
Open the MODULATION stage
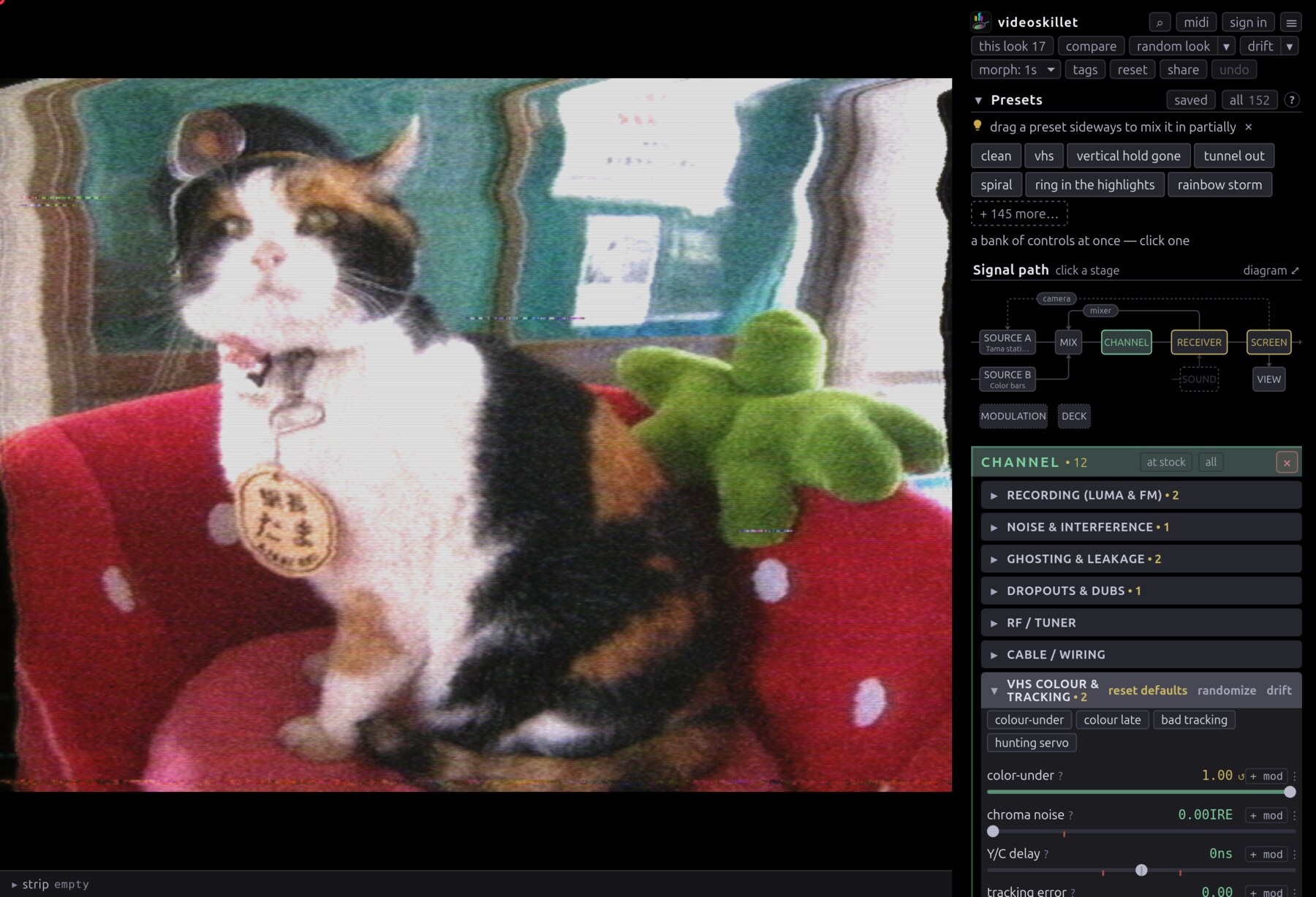1013,416
